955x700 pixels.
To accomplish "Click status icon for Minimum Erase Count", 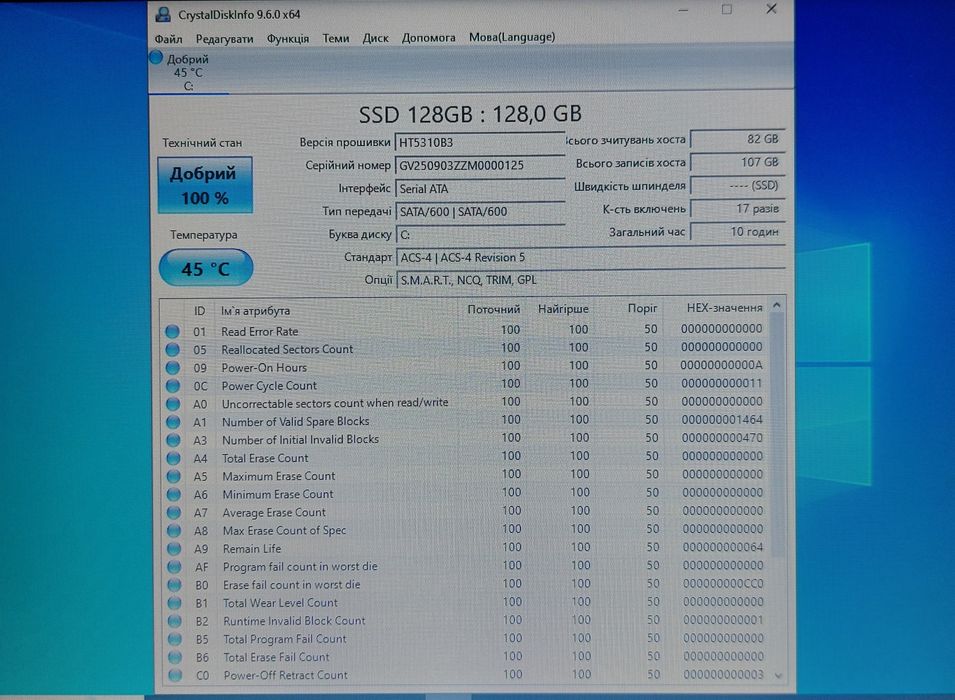I will click(174, 494).
